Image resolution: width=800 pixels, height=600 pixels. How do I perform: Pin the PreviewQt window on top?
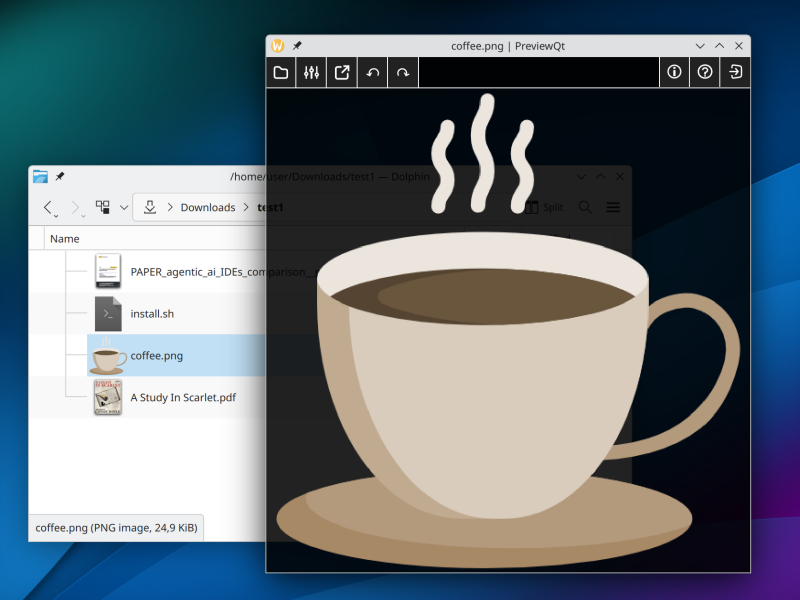point(295,45)
